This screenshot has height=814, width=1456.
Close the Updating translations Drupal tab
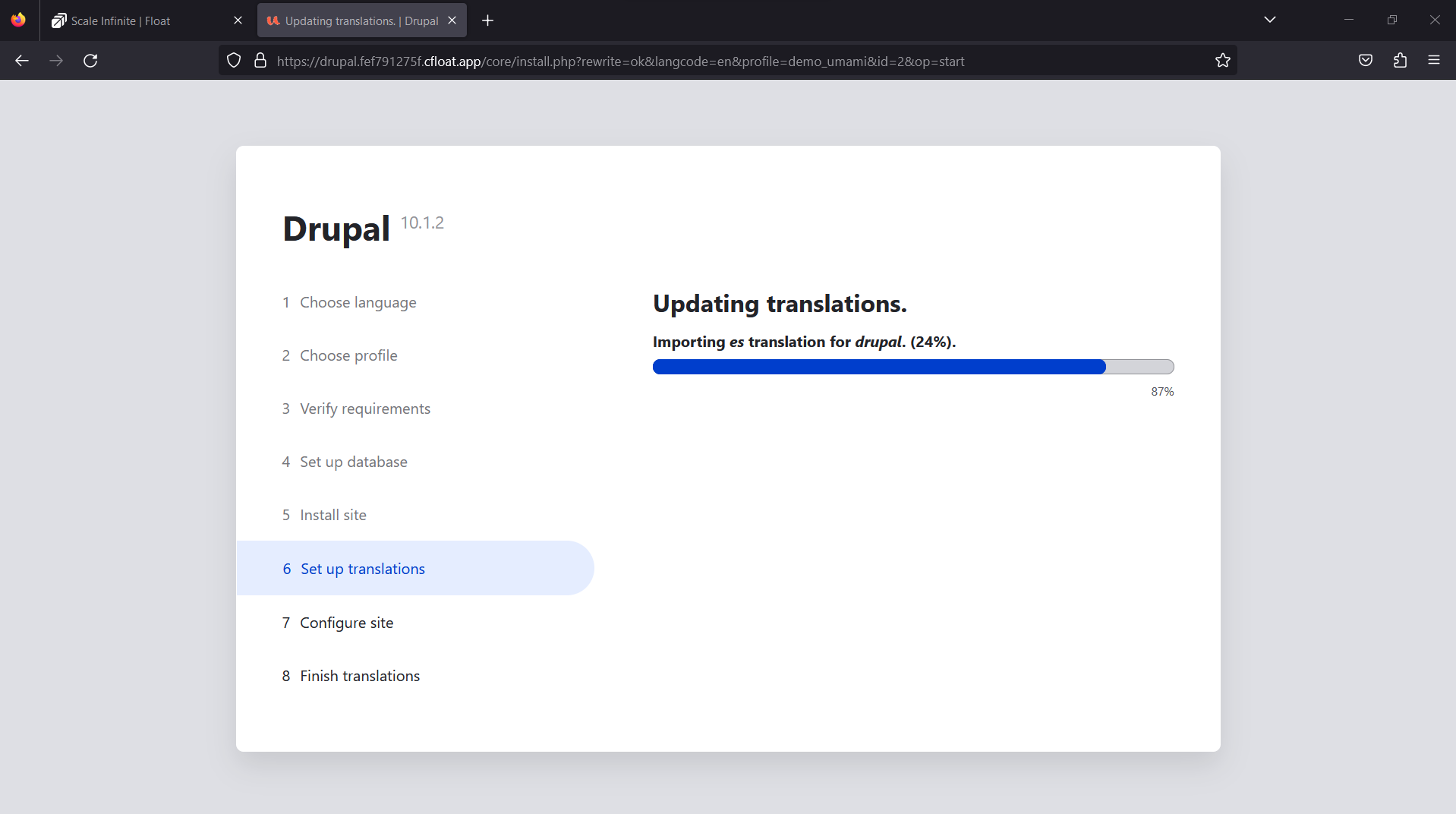(452, 21)
